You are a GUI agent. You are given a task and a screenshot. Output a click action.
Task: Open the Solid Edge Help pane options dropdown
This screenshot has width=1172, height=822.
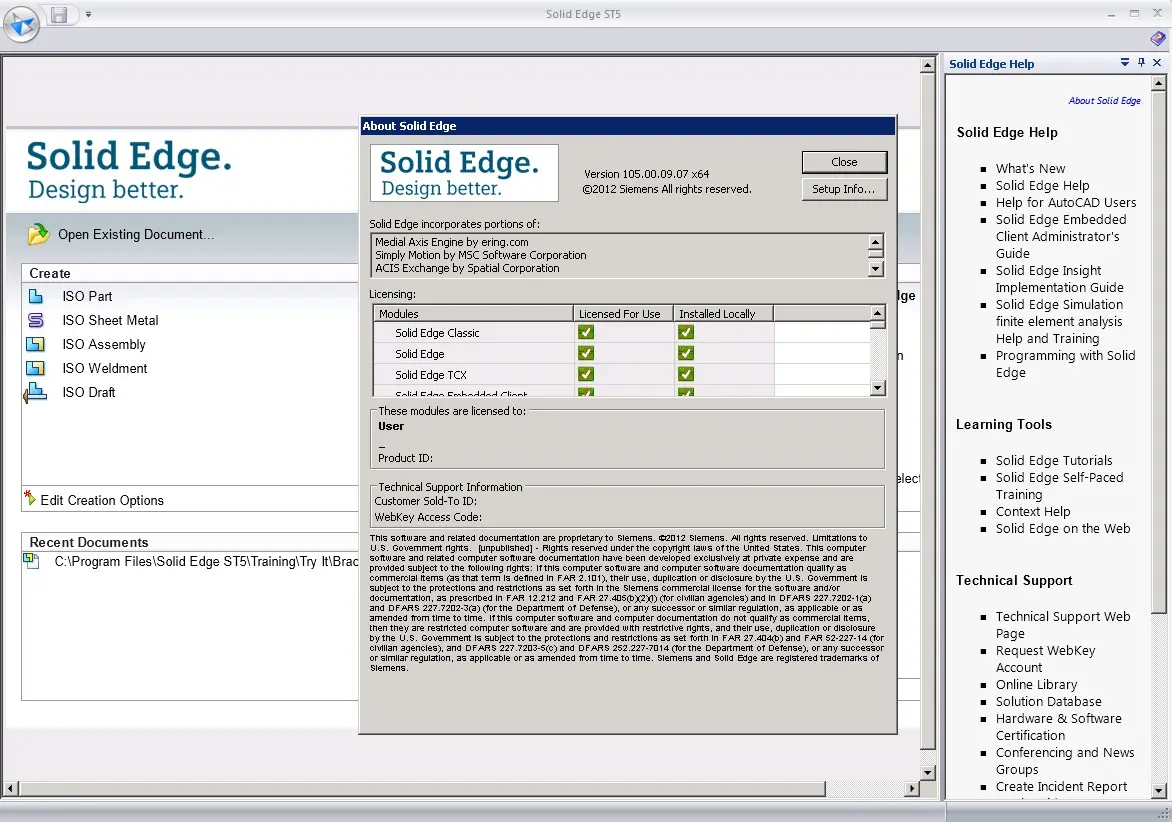1125,63
